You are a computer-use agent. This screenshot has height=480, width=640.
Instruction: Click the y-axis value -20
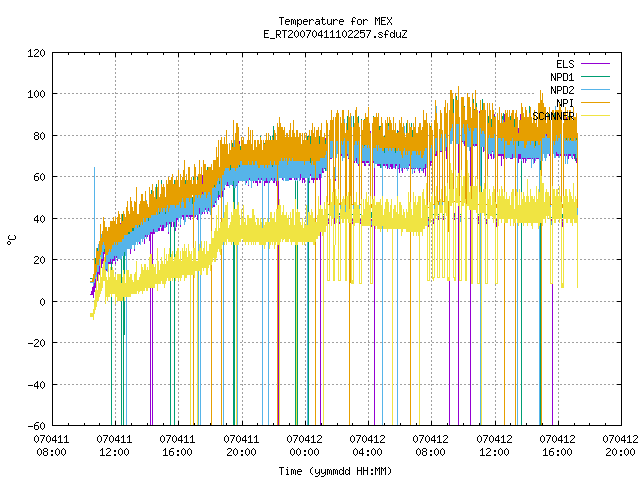point(36,343)
